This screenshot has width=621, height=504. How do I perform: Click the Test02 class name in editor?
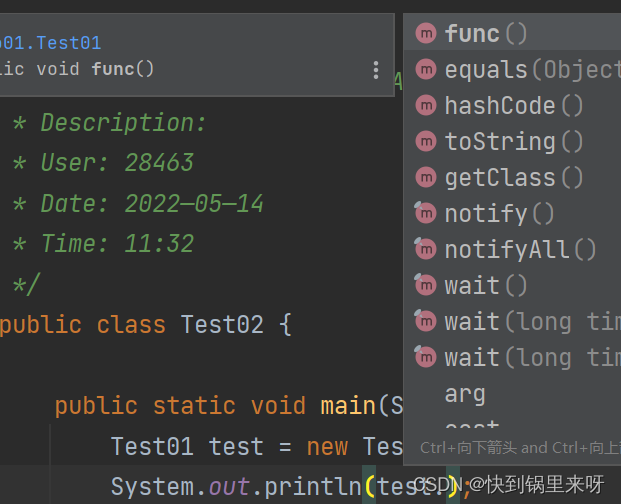tap(221, 324)
